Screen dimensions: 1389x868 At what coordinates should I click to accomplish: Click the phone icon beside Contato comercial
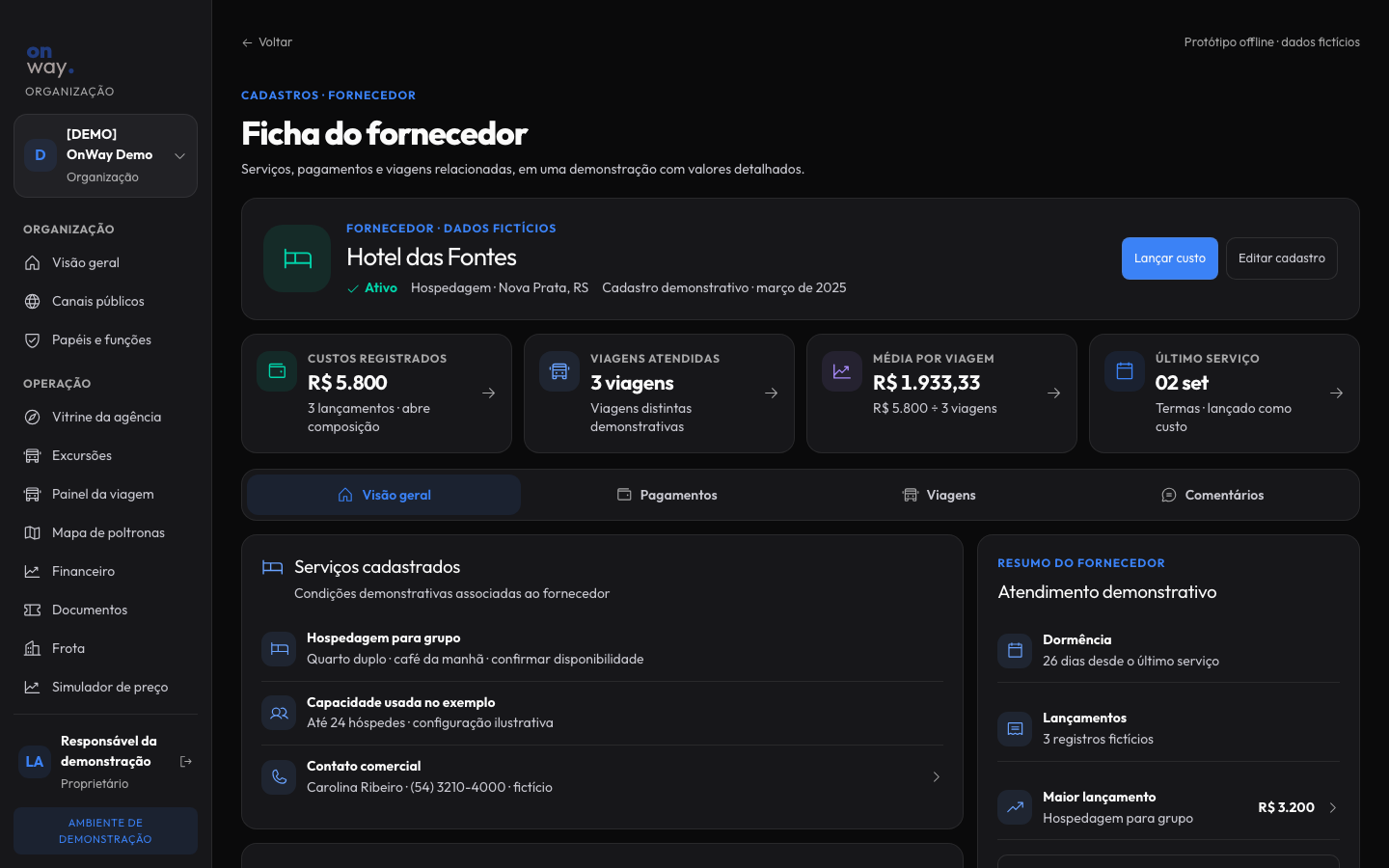(x=279, y=777)
